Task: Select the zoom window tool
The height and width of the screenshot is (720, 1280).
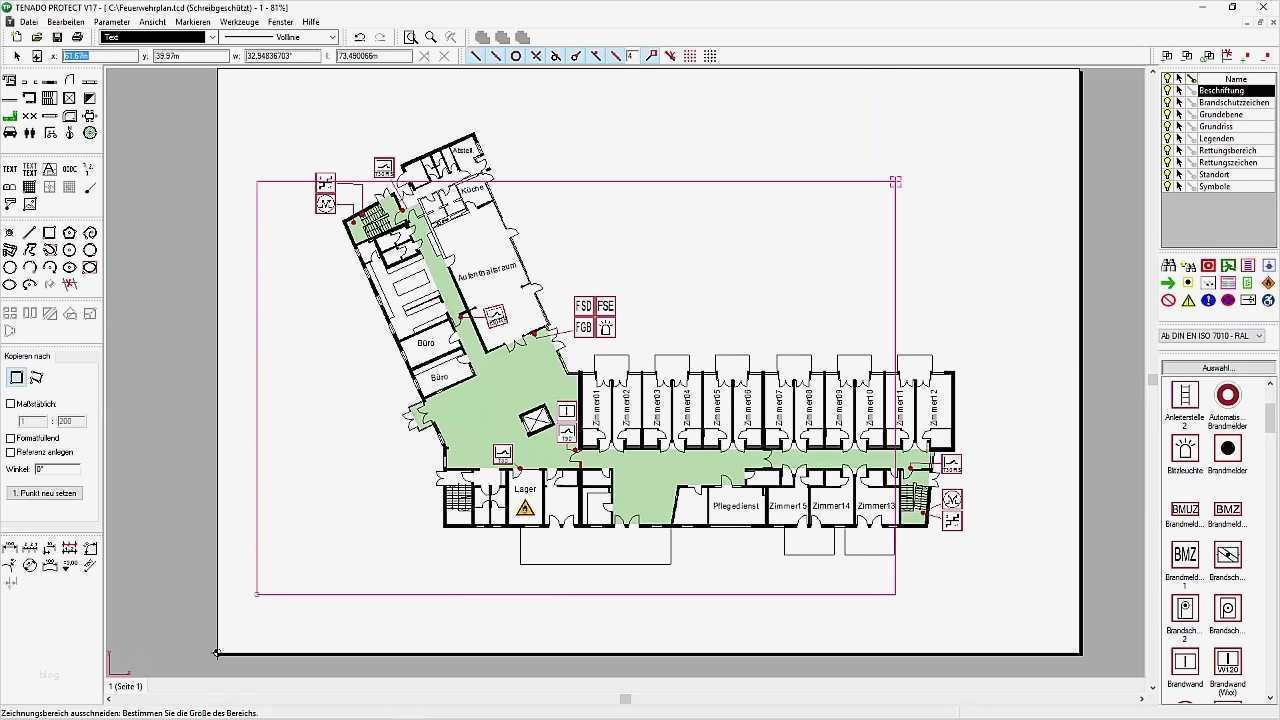Action: coord(411,37)
